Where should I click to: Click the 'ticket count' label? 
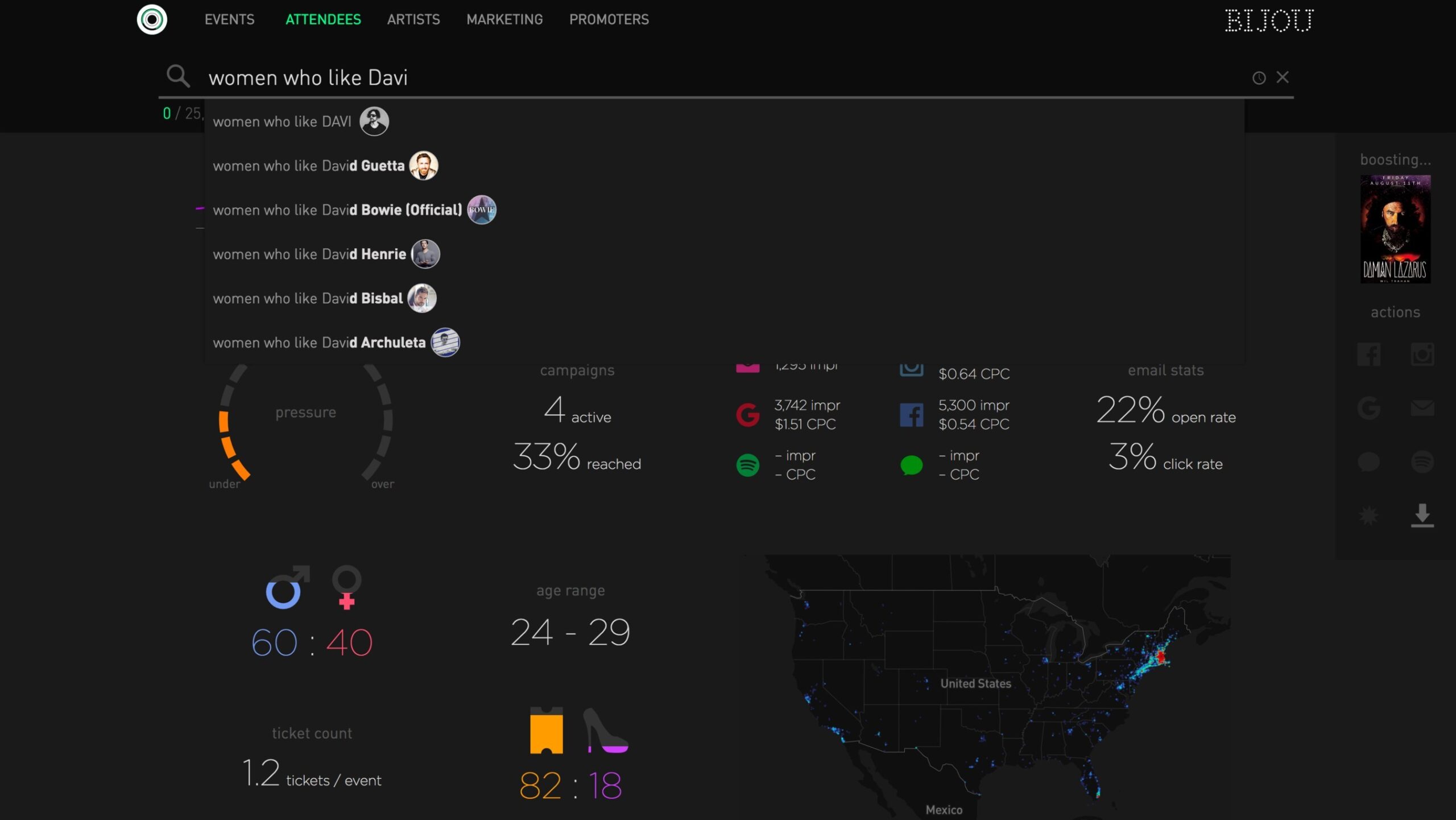coord(312,734)
